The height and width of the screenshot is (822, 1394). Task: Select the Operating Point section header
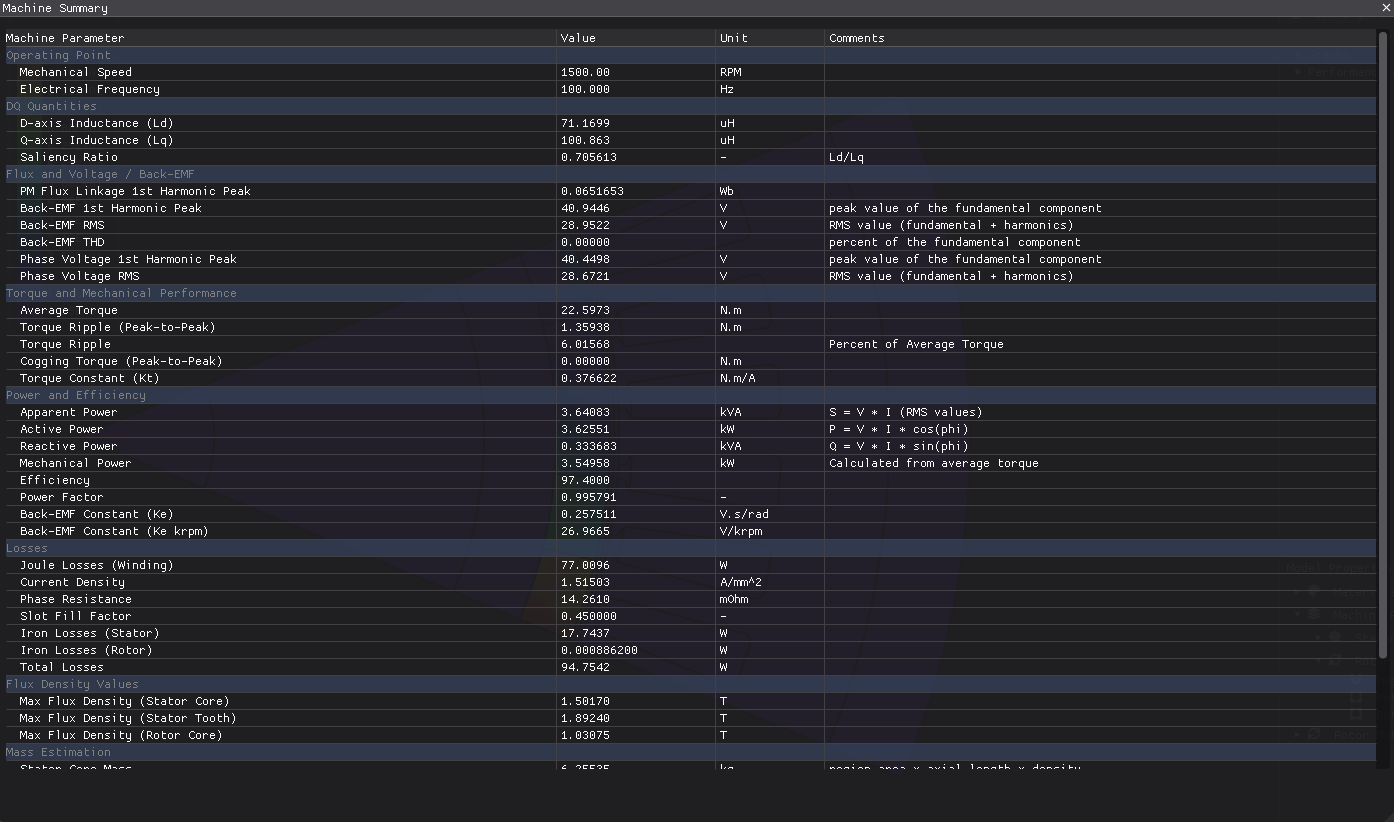690,55
